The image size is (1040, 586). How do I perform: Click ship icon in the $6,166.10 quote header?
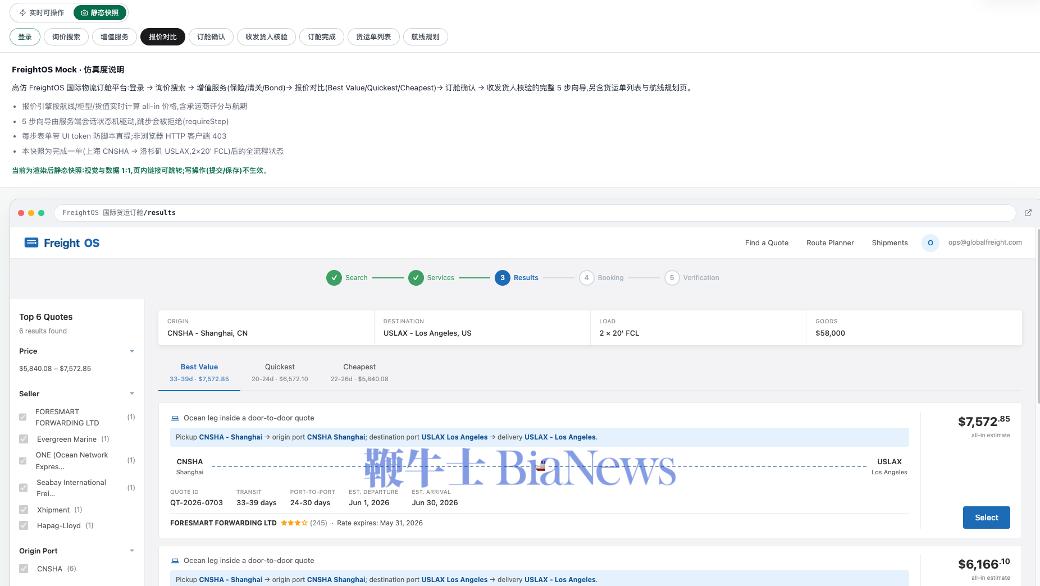click(175, 561)
